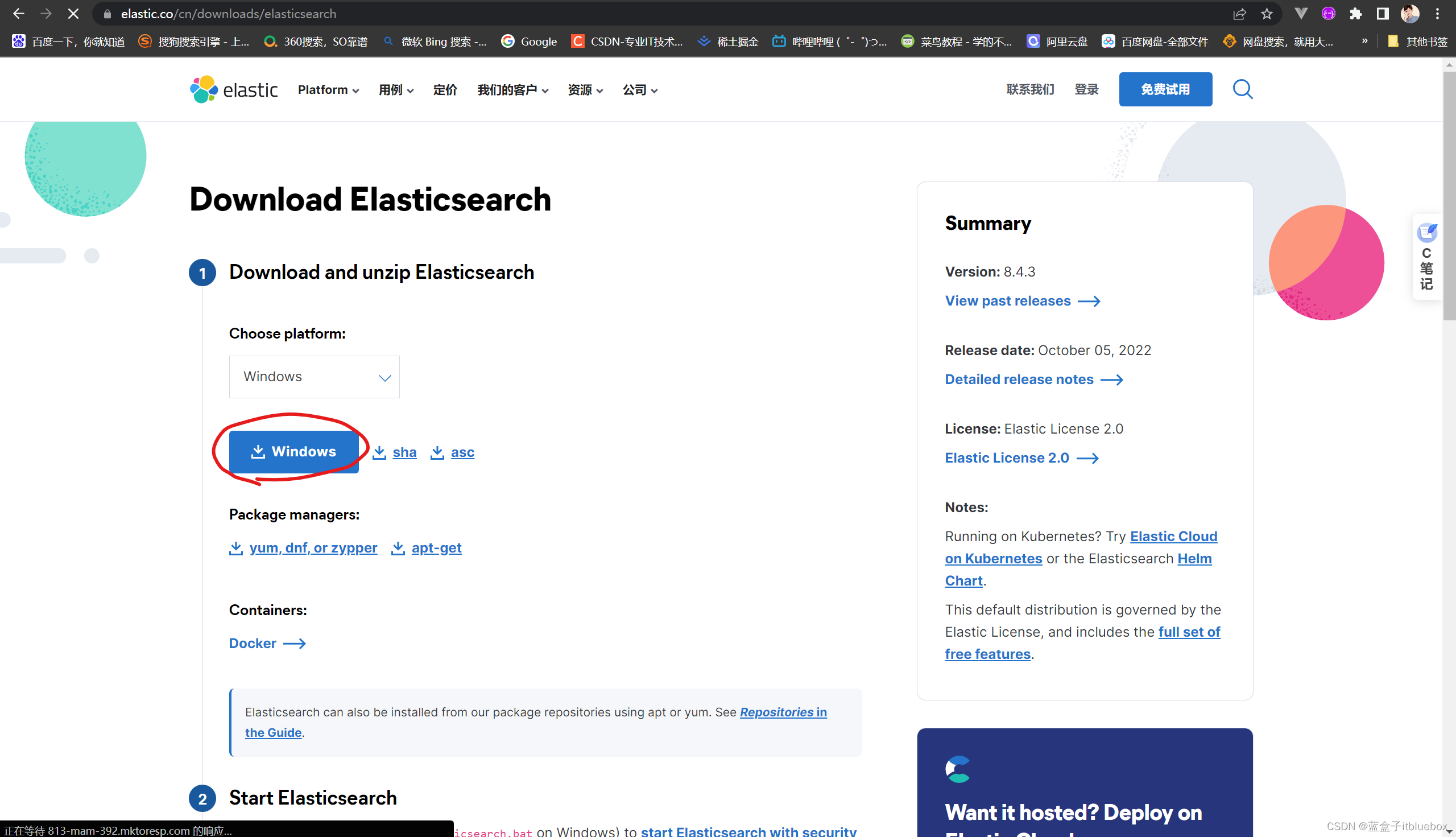This screenshot has height=837, width=1456.
Task: Click the download icon for apt-get
Action: click(398, 548)
